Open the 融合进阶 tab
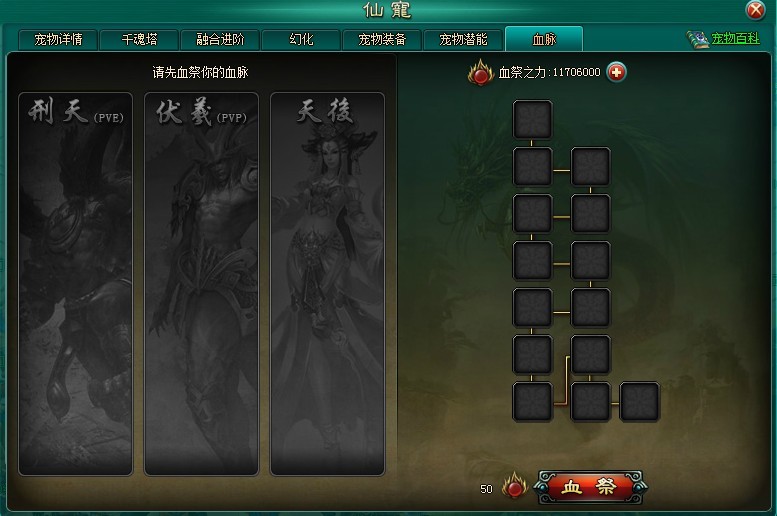The image size is (777, 516). (x=220, y=40)
